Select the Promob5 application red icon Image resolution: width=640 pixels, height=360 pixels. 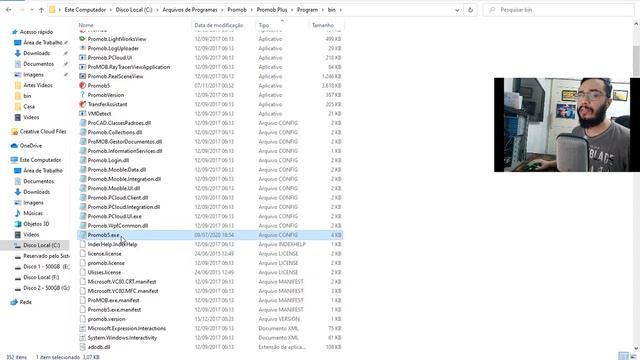(82, 86)
